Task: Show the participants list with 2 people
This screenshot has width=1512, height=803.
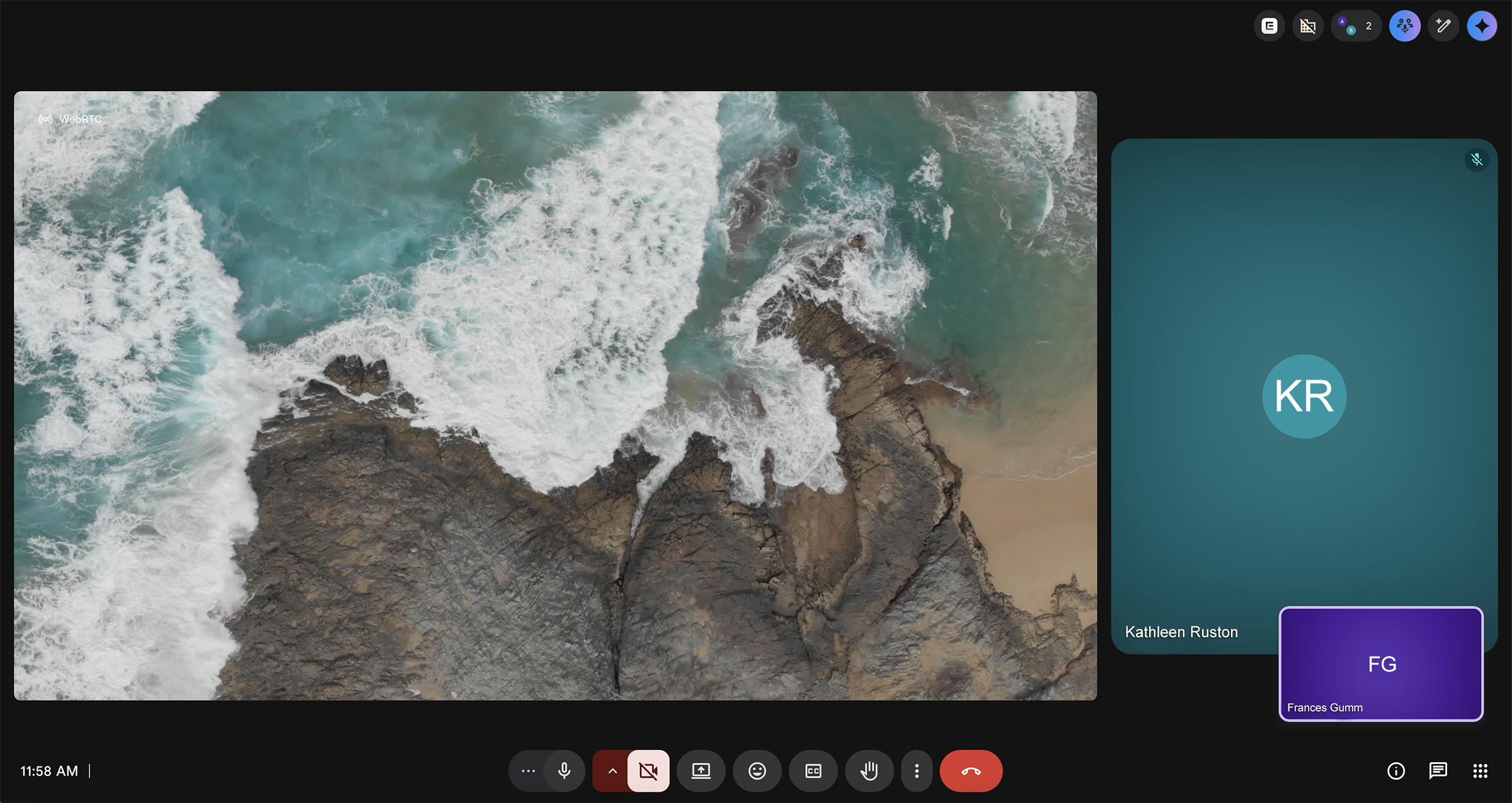Action: click(x=1356, y=26)
